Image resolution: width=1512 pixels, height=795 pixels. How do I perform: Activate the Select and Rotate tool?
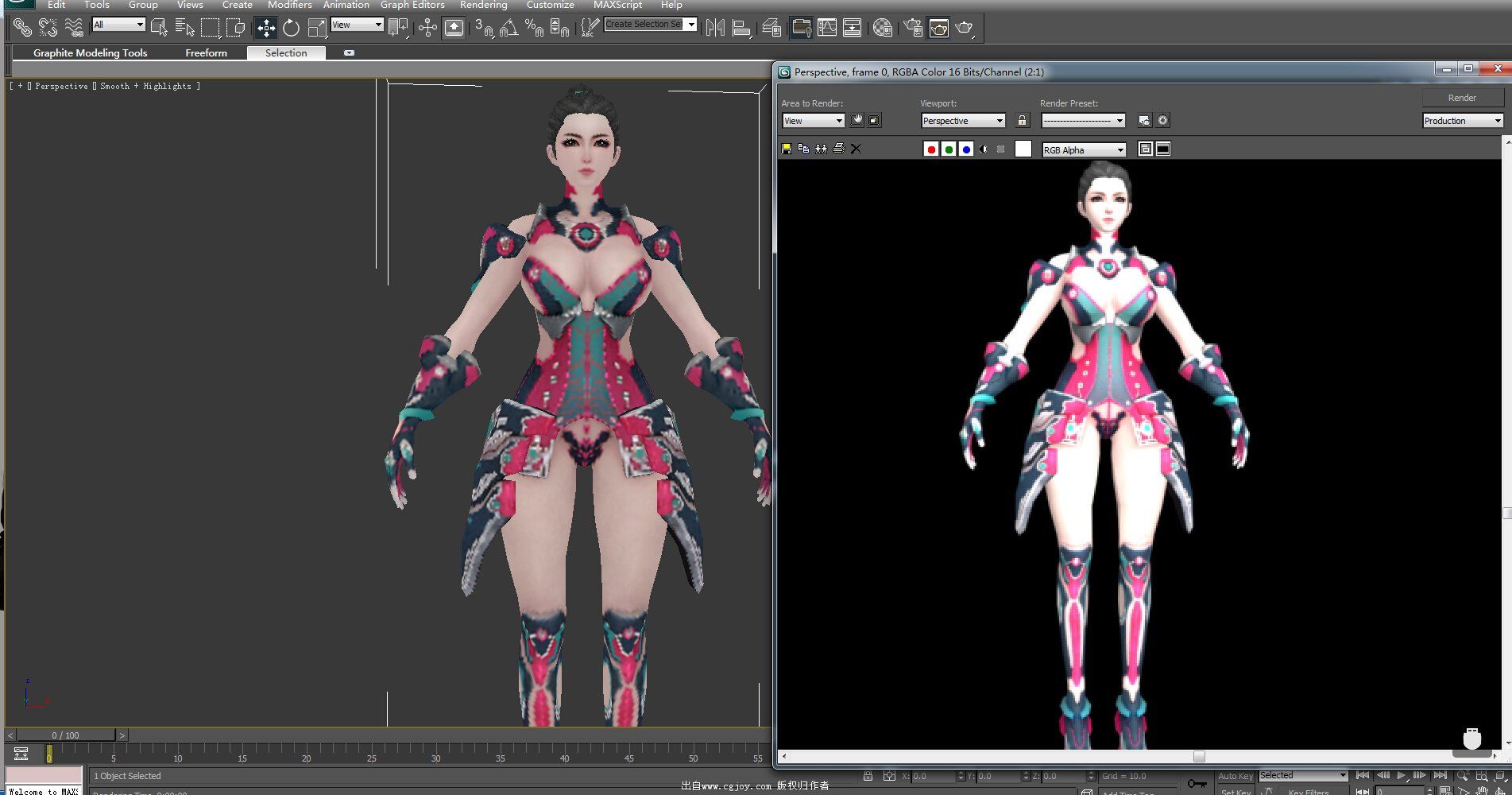tap(291, 28)
